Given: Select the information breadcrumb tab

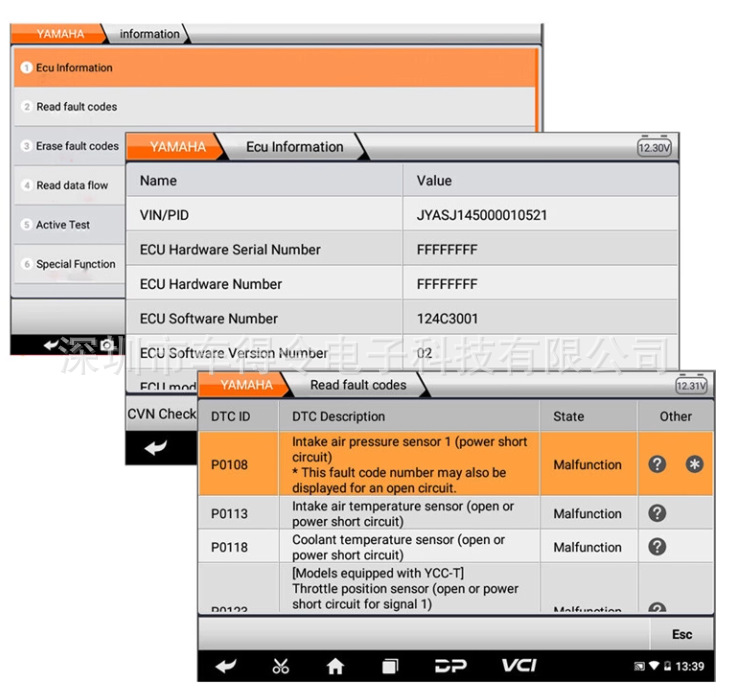Looking at the screenshot, I should click(x=149, y=33).
